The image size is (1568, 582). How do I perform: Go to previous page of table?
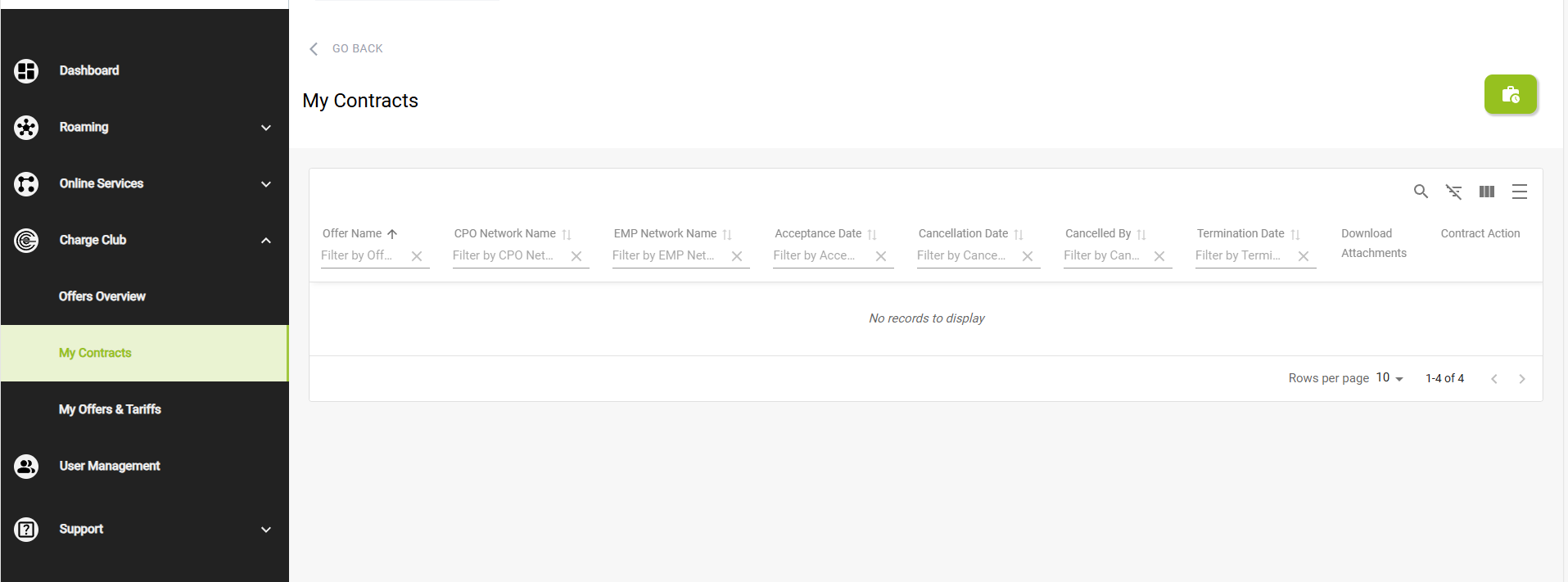tap(1494, 379)
